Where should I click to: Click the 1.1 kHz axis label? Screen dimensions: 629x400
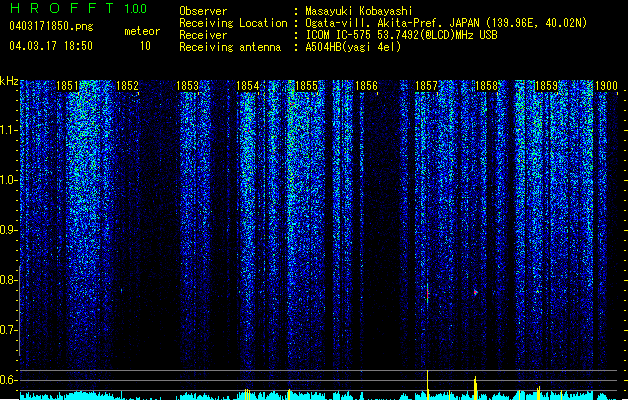(8, 130)
